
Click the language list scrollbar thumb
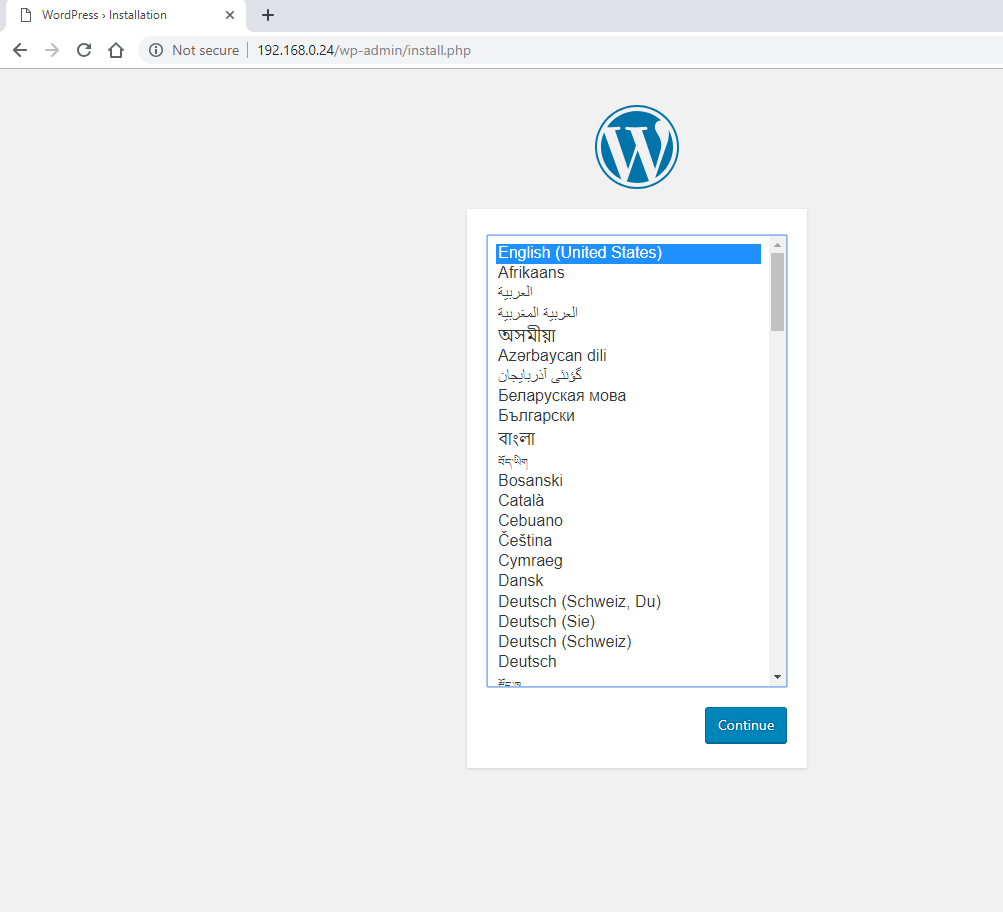pyautogui.click(x=777, y=292)
